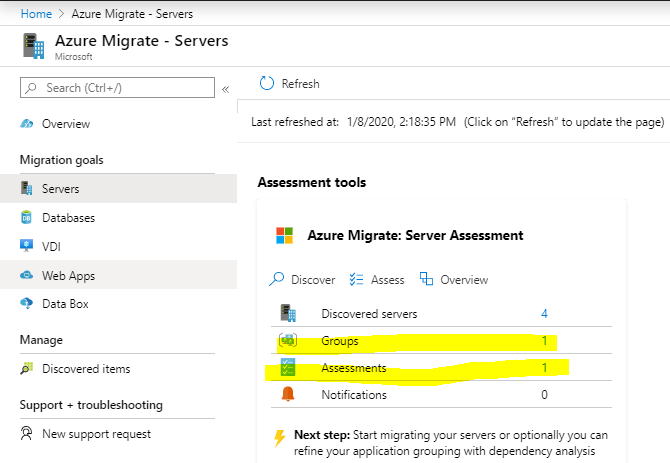Click the Notifications bell icon
Viewport: 670px width, 463px height.
(x=288, y=394)
